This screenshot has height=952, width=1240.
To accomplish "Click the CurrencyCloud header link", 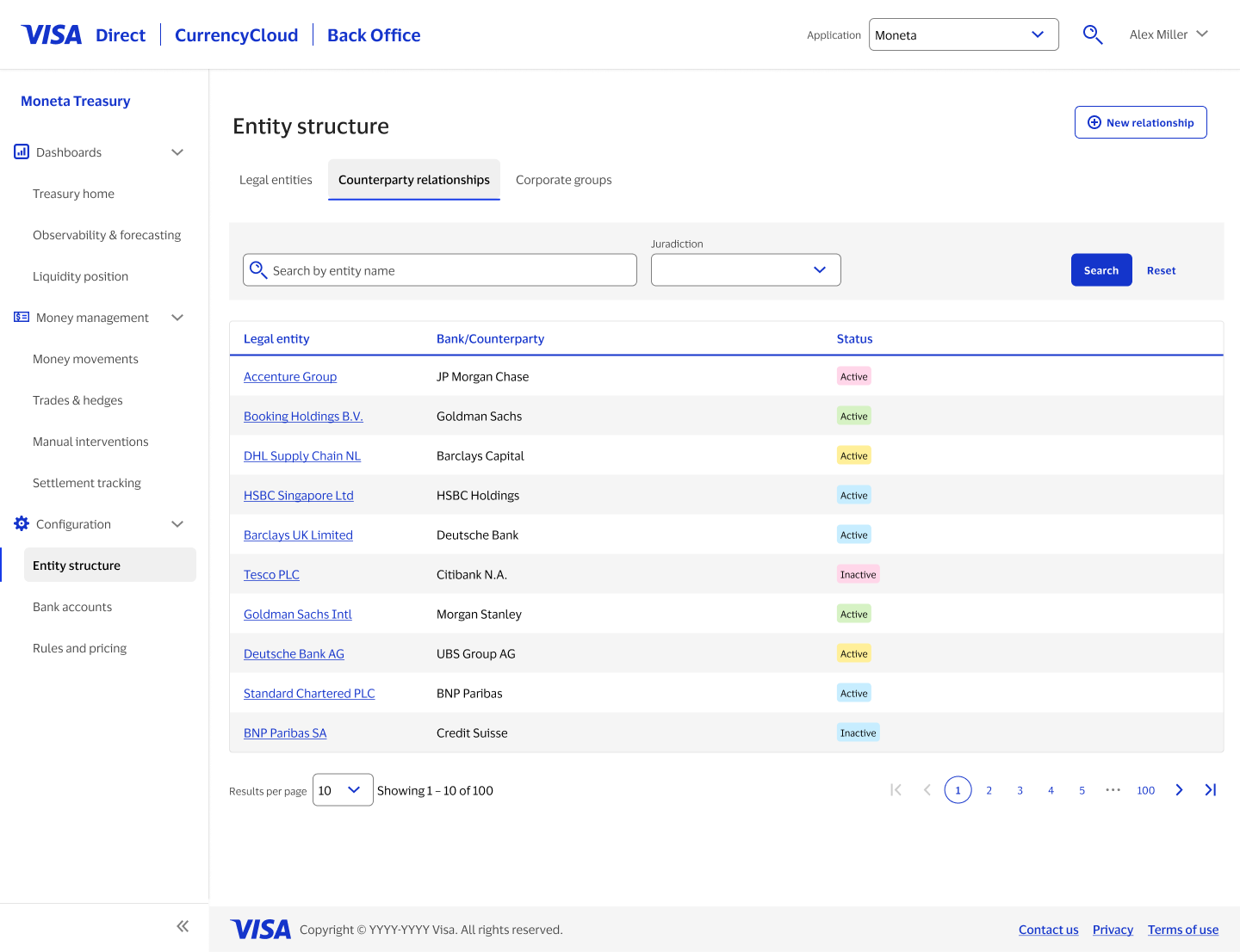I will [236, 34].
